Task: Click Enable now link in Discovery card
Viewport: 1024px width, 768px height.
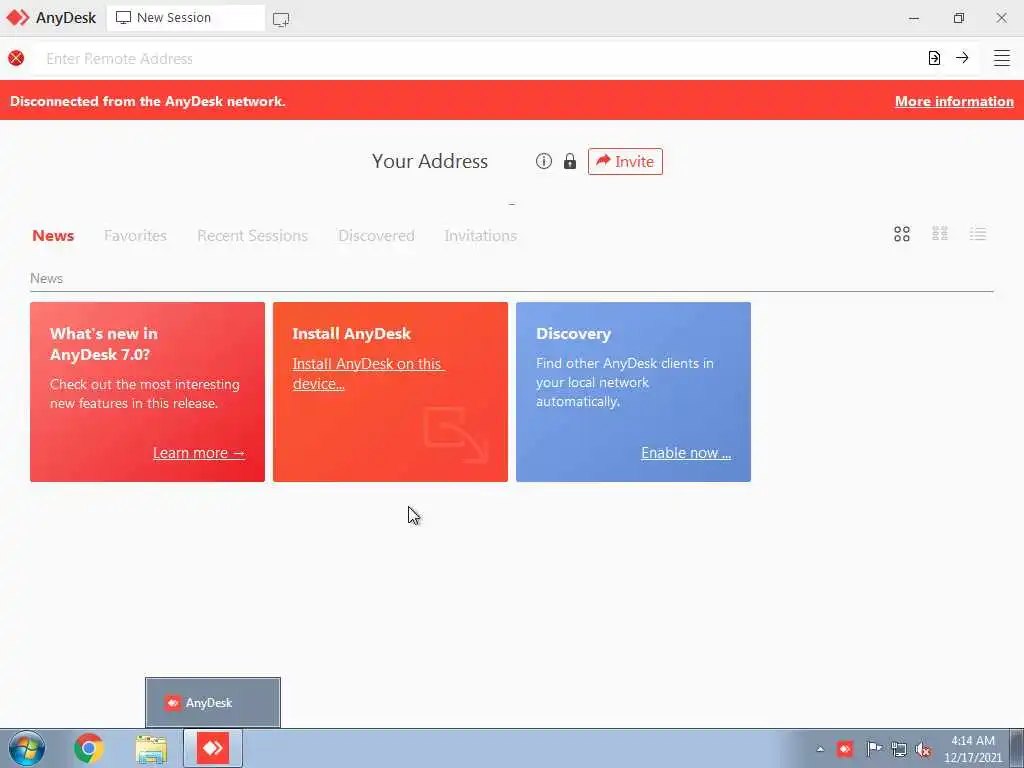Action: coord(686,453)
